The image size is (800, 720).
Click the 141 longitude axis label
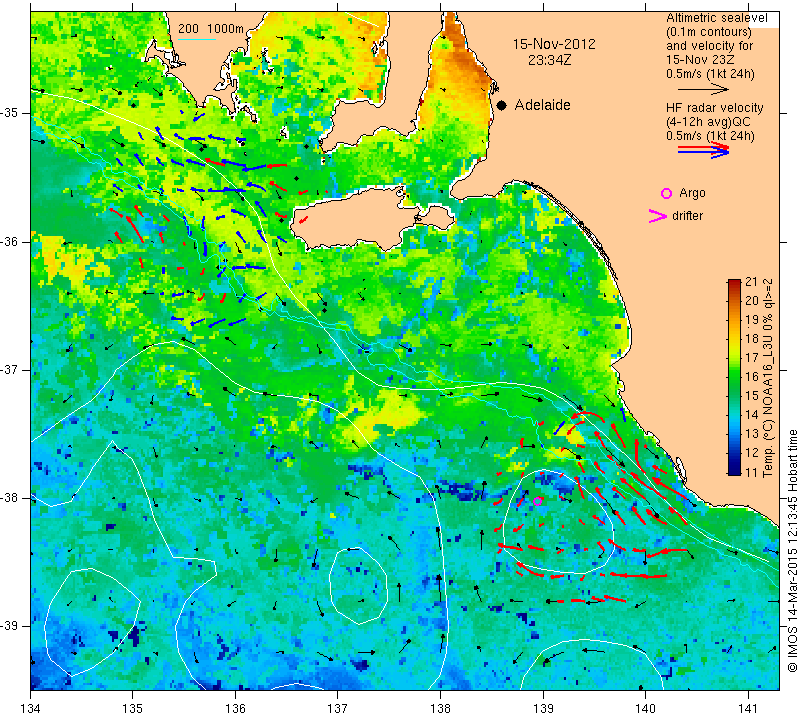(x=748, y=708)
